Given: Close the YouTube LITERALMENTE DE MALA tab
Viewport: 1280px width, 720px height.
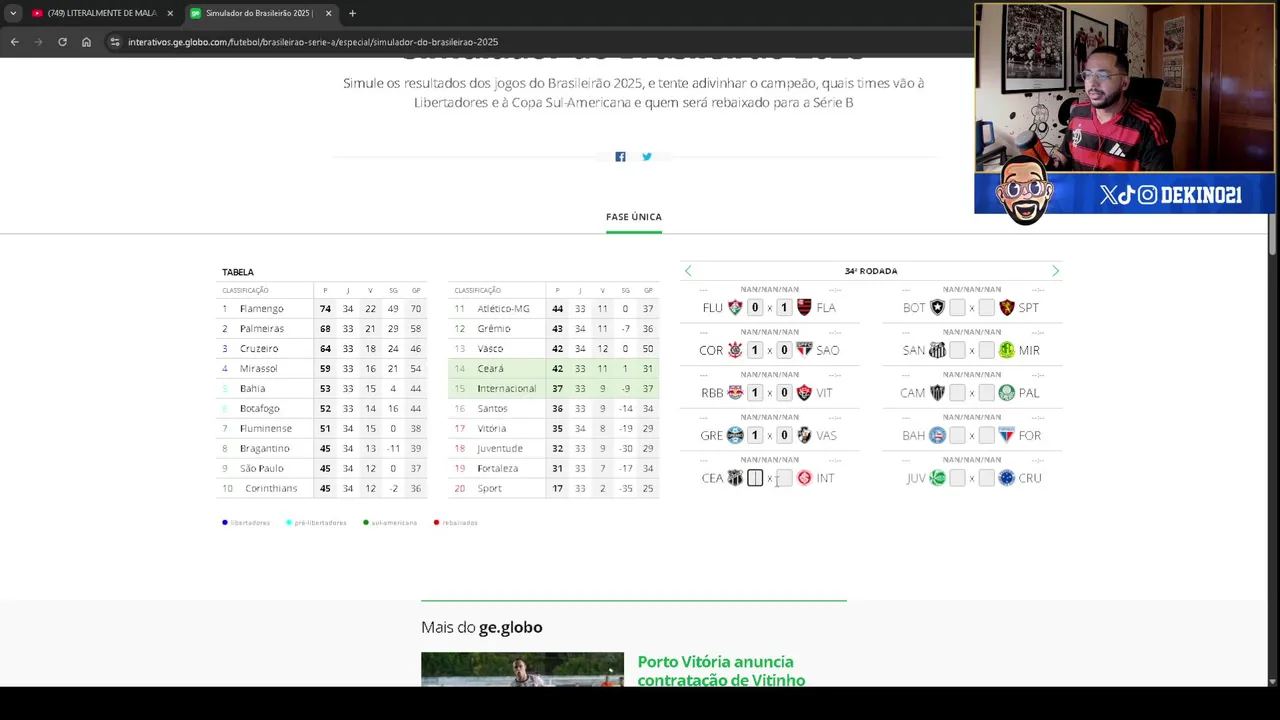Looking at the screenshot, I should click(170, 13).
